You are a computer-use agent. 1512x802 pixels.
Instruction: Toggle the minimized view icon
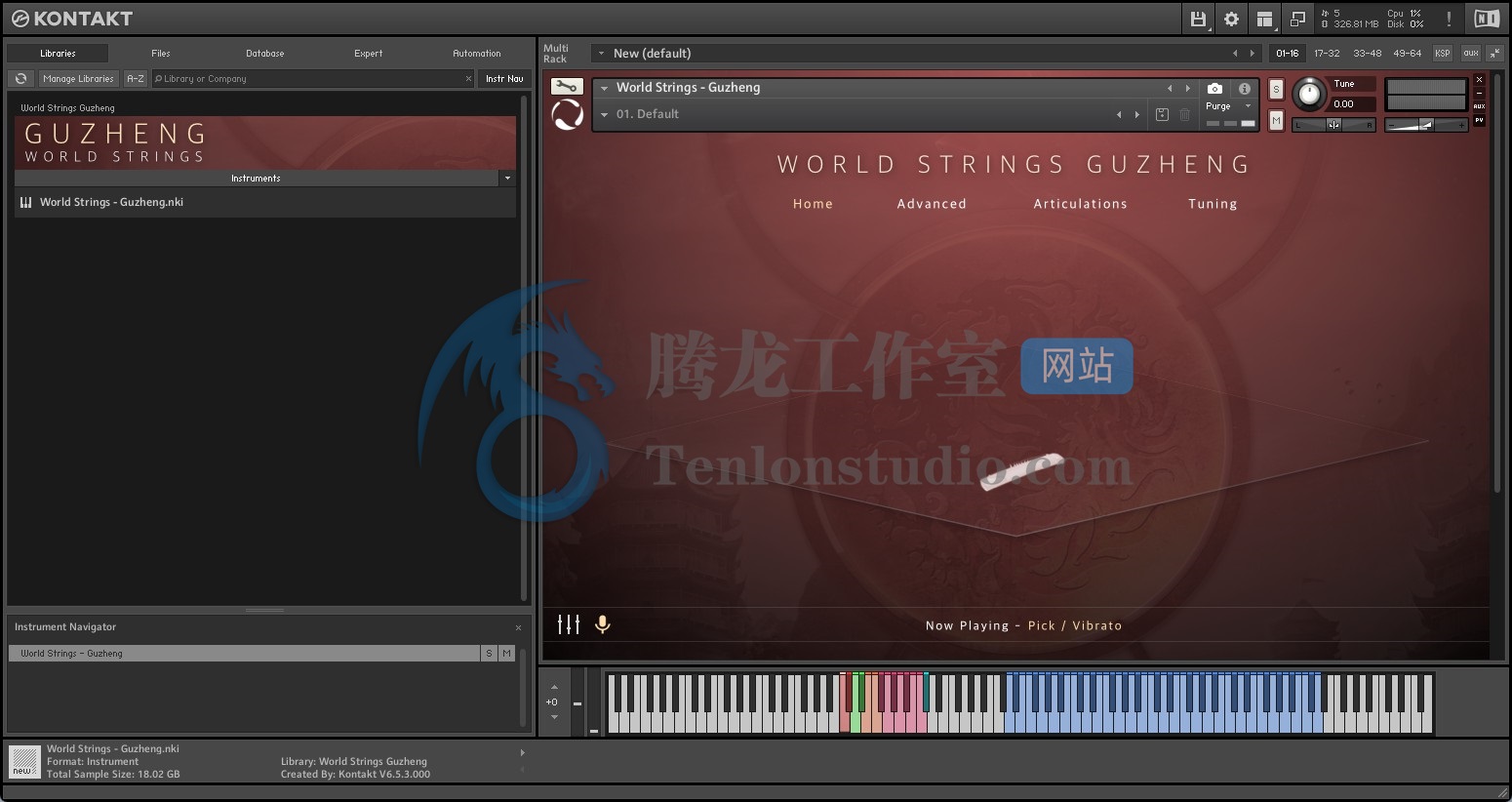tap(1297, 19)
